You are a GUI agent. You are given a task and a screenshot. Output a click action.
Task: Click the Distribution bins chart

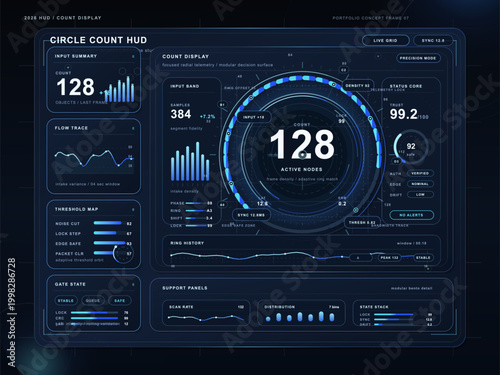pos(300,317)
